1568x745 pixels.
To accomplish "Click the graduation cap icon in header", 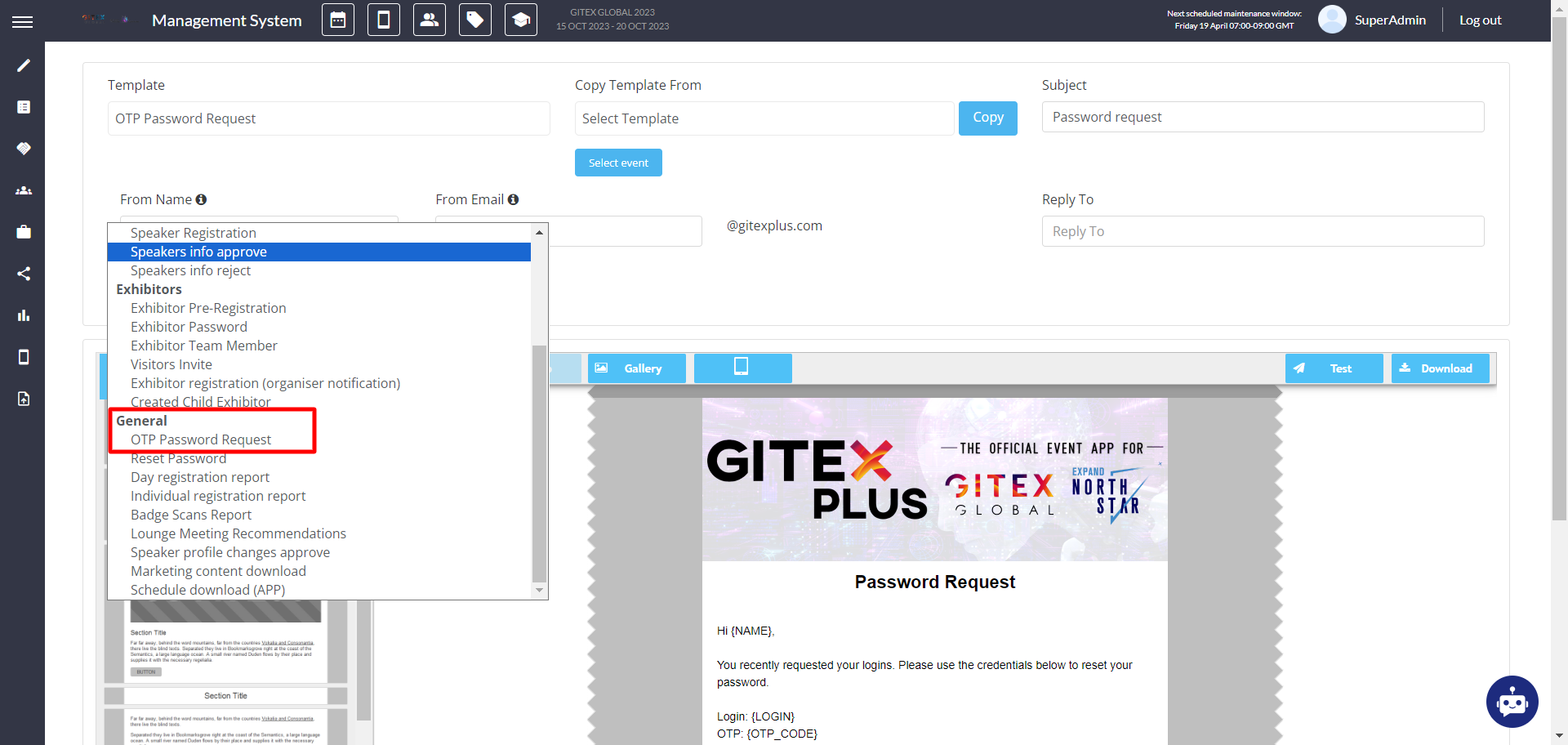I will coord(521,20).
